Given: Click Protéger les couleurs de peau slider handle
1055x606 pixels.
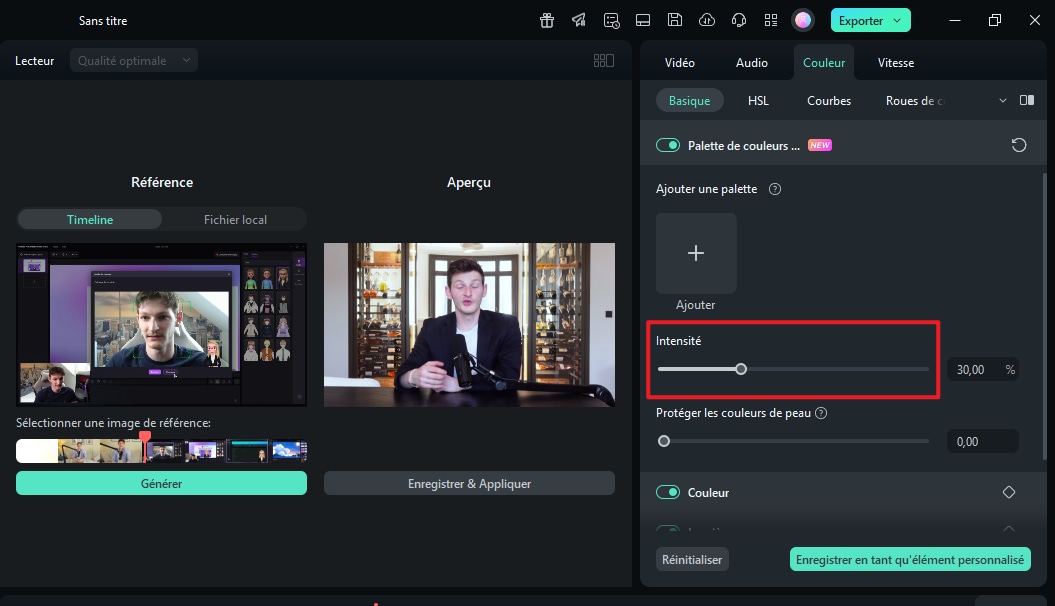Looking at the screenshot, I should tap(664, 441).
